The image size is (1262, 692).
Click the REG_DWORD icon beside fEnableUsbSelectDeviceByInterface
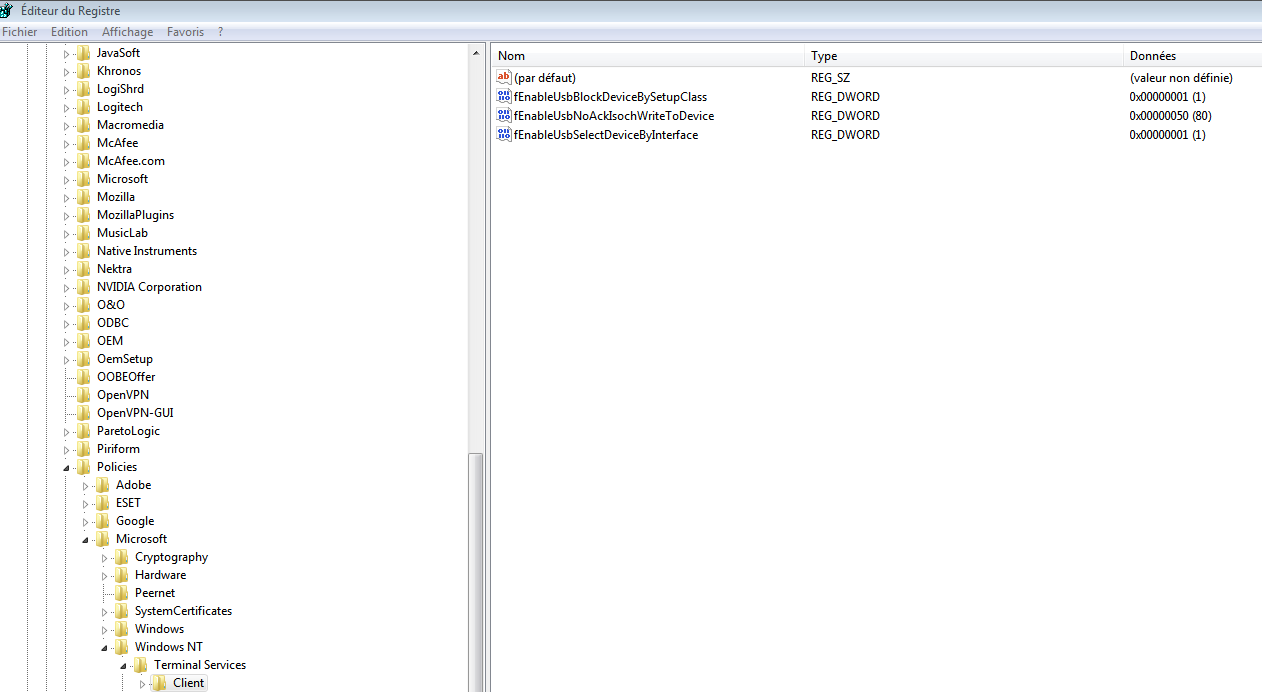coord(503,134)
